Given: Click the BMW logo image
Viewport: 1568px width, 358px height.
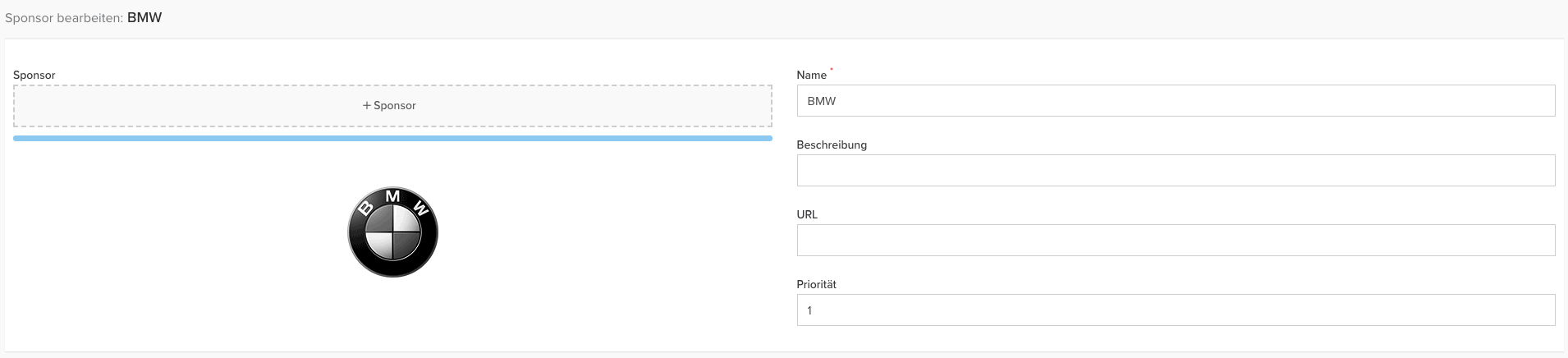Looking at the screenshot, I should click(392, 232).
